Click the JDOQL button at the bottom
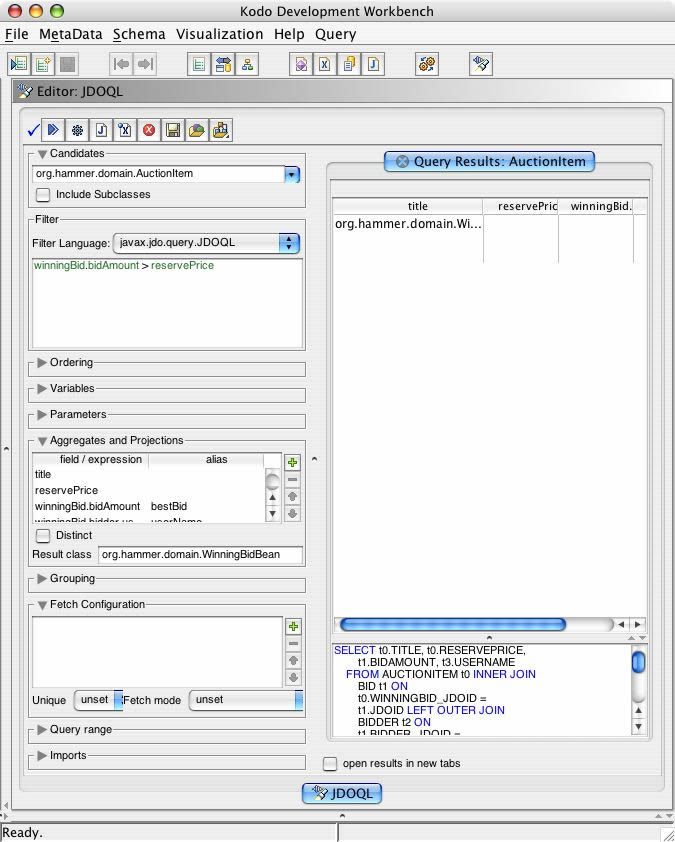The width and height of the screenshot is (675, 842). pos(342,793)
